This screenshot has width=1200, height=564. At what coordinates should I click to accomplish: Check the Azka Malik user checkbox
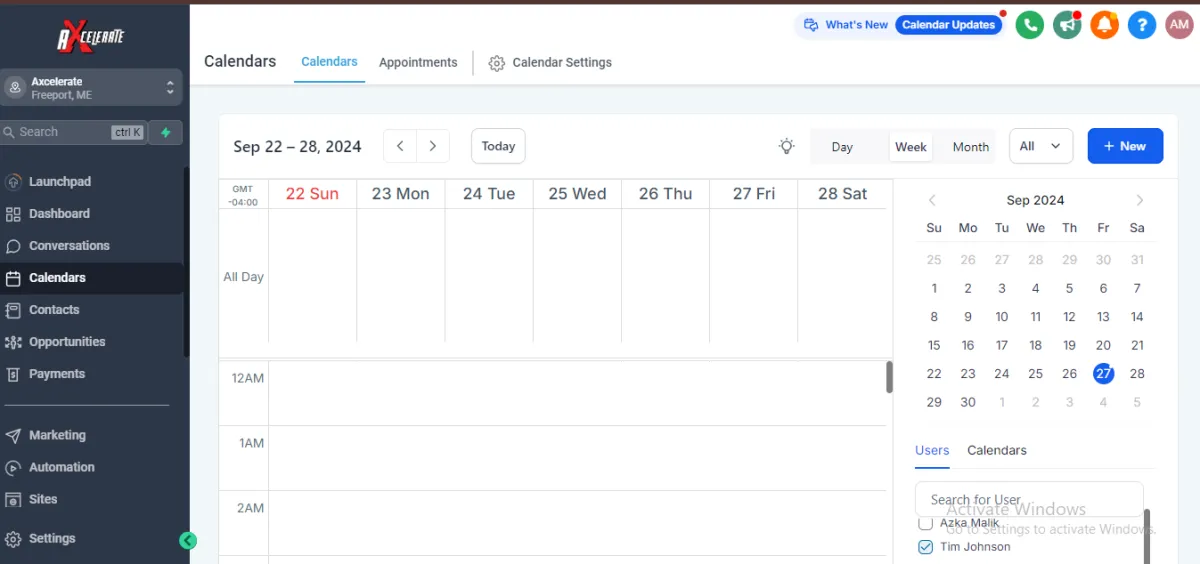click(x=925, y=523)
